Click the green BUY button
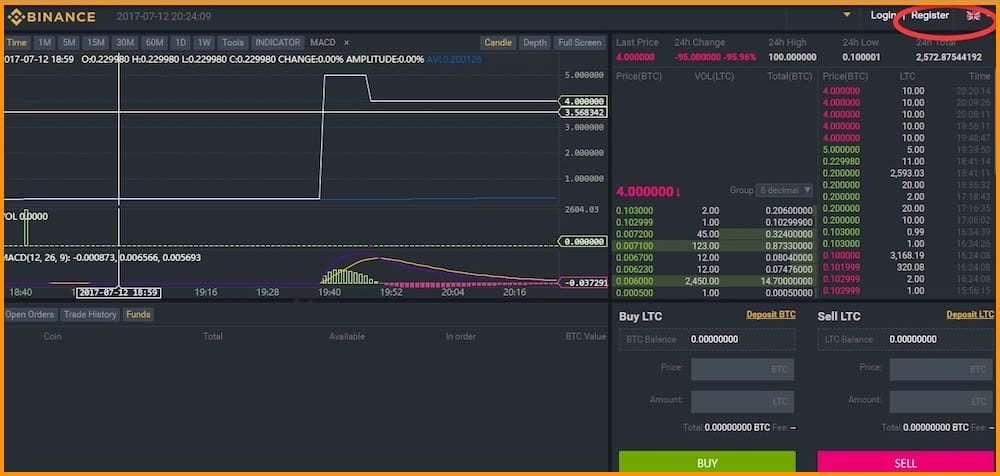 (x=707, y=462)
